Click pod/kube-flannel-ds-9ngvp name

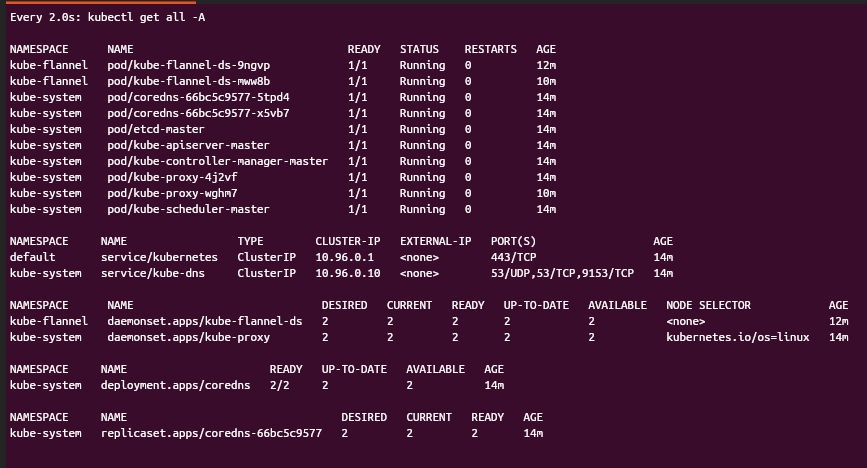pyautogui.click(x=189, y=65)
